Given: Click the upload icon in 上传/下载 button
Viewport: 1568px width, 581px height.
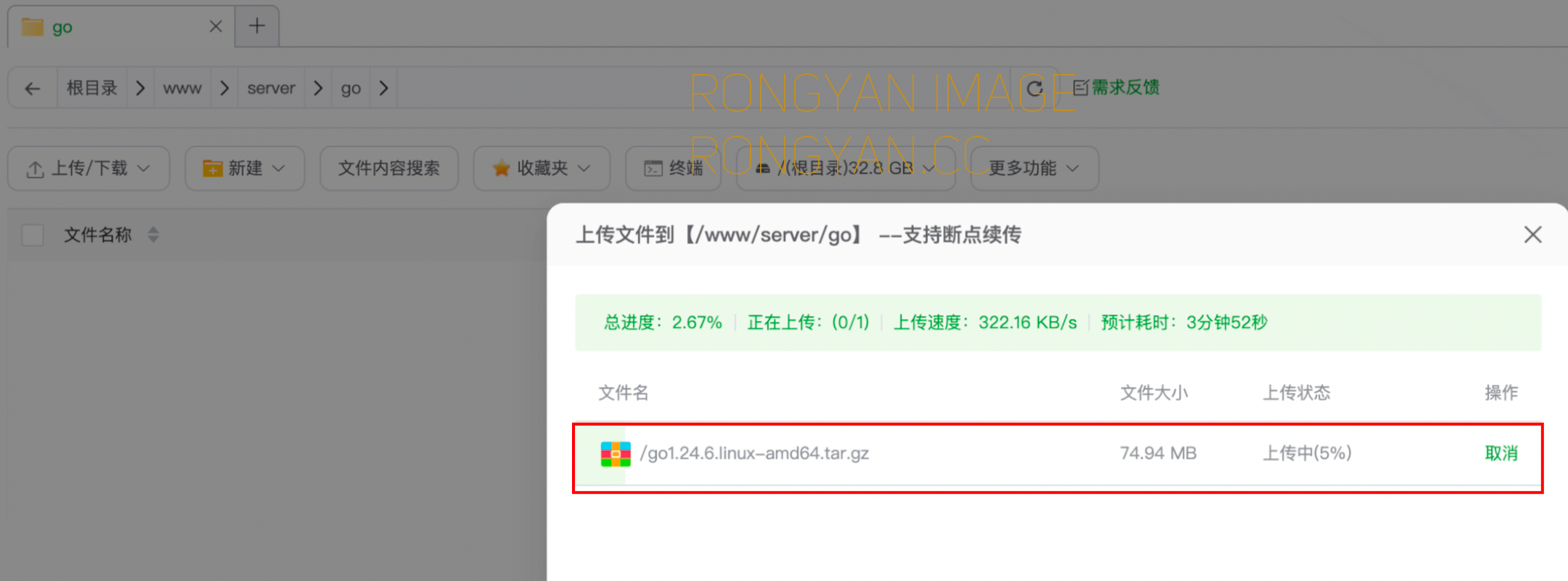Looking at the screenshot, I should (35, 169).
